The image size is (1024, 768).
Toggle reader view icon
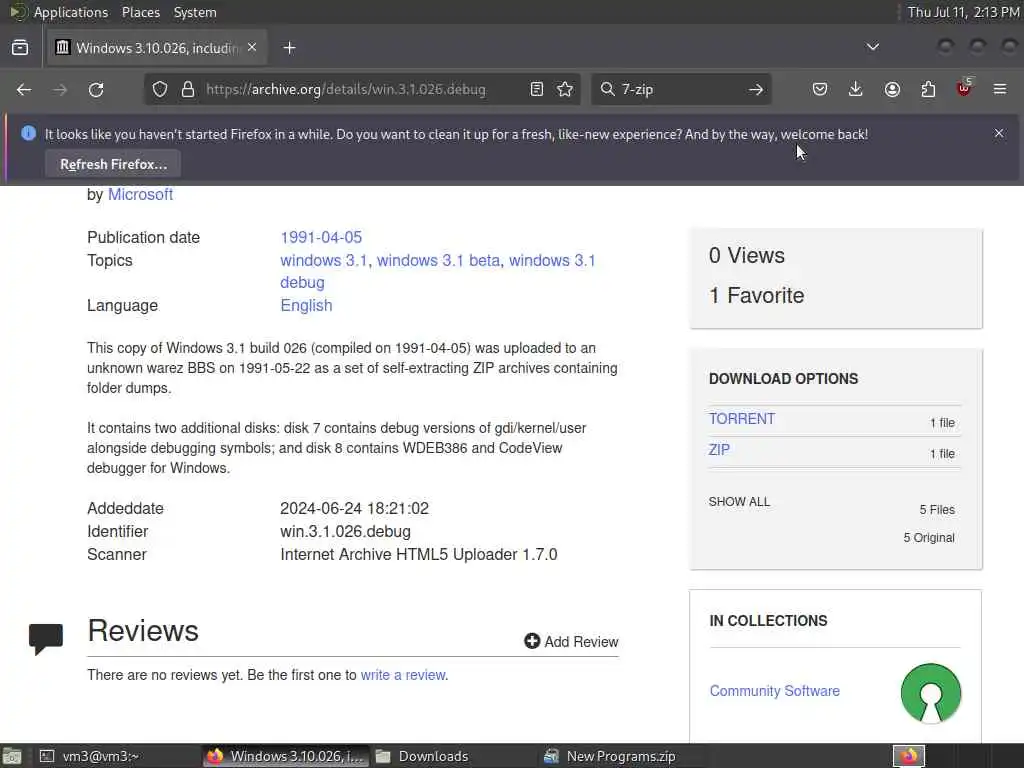click(x=537, y=89)
